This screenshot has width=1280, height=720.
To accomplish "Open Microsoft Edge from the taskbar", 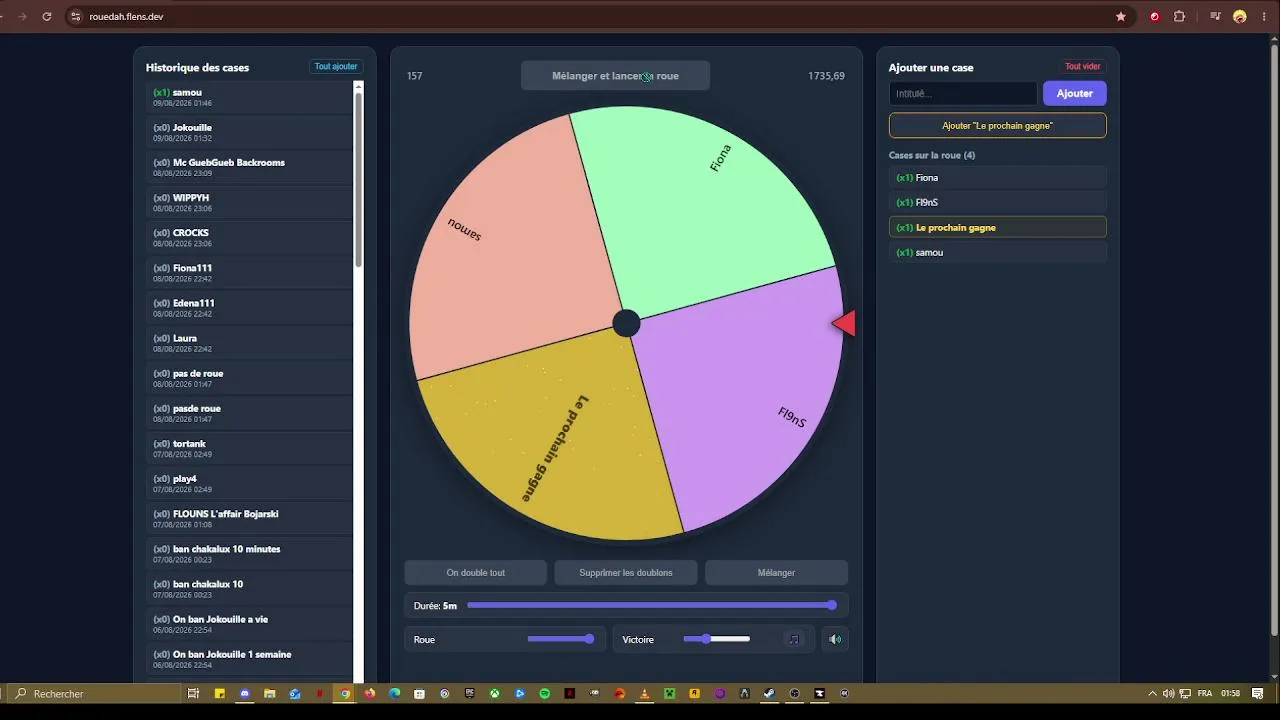I will (x=395, y=693).
